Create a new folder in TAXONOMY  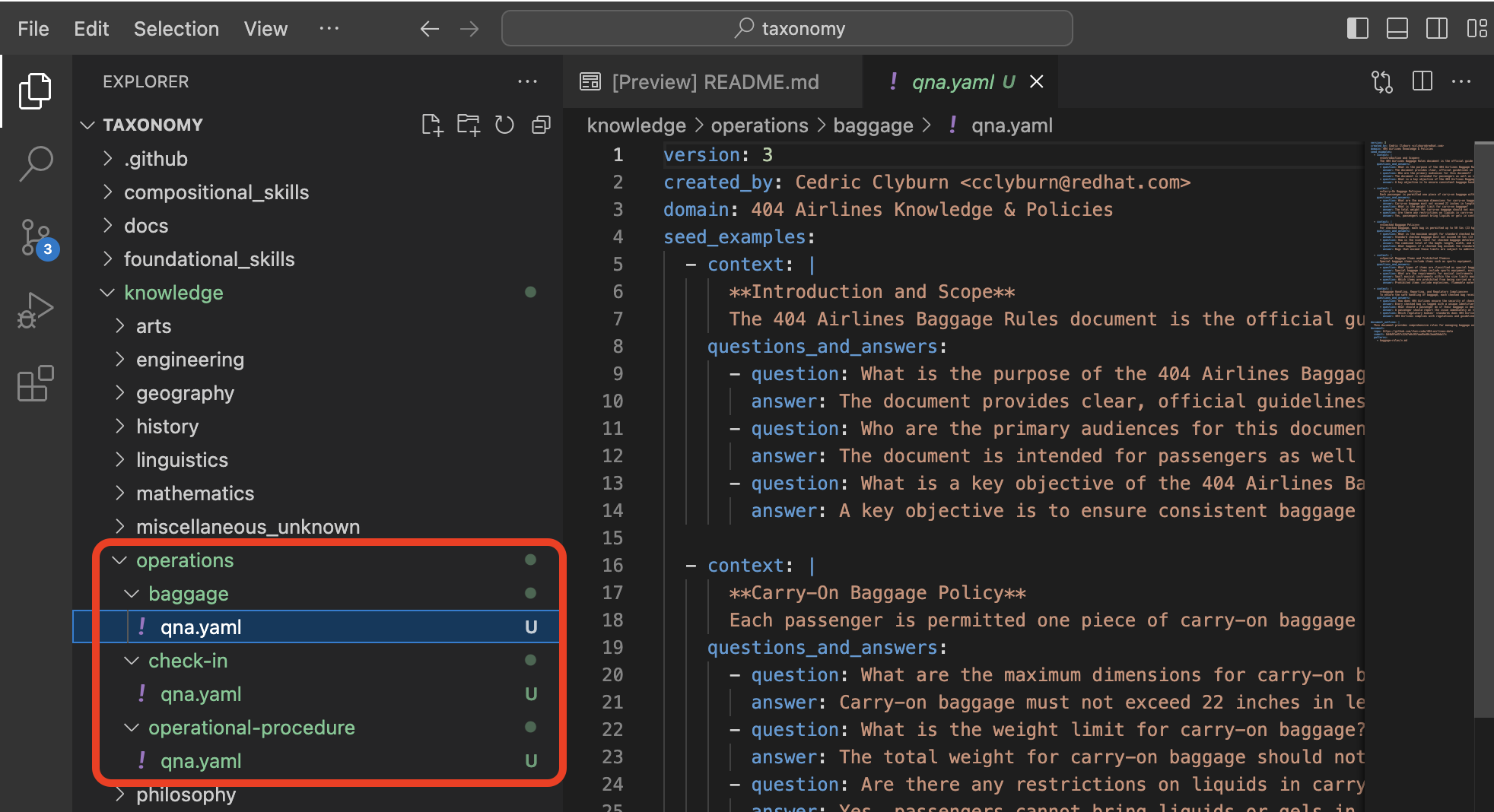point(469,125)
